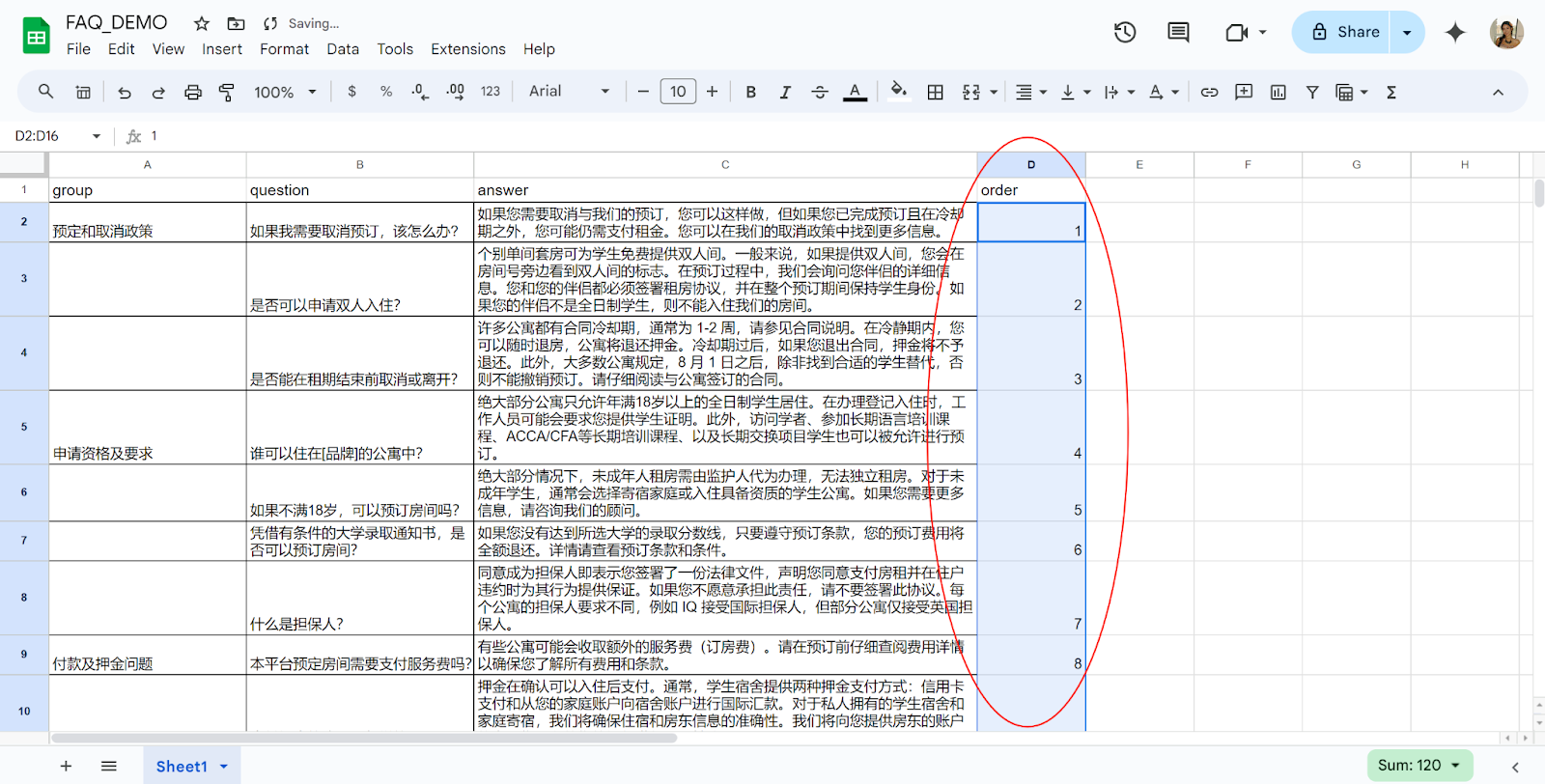Expand the Name box dropdown arrow
The width and height of the screenshot is (1545, 784).
[97, 136]
